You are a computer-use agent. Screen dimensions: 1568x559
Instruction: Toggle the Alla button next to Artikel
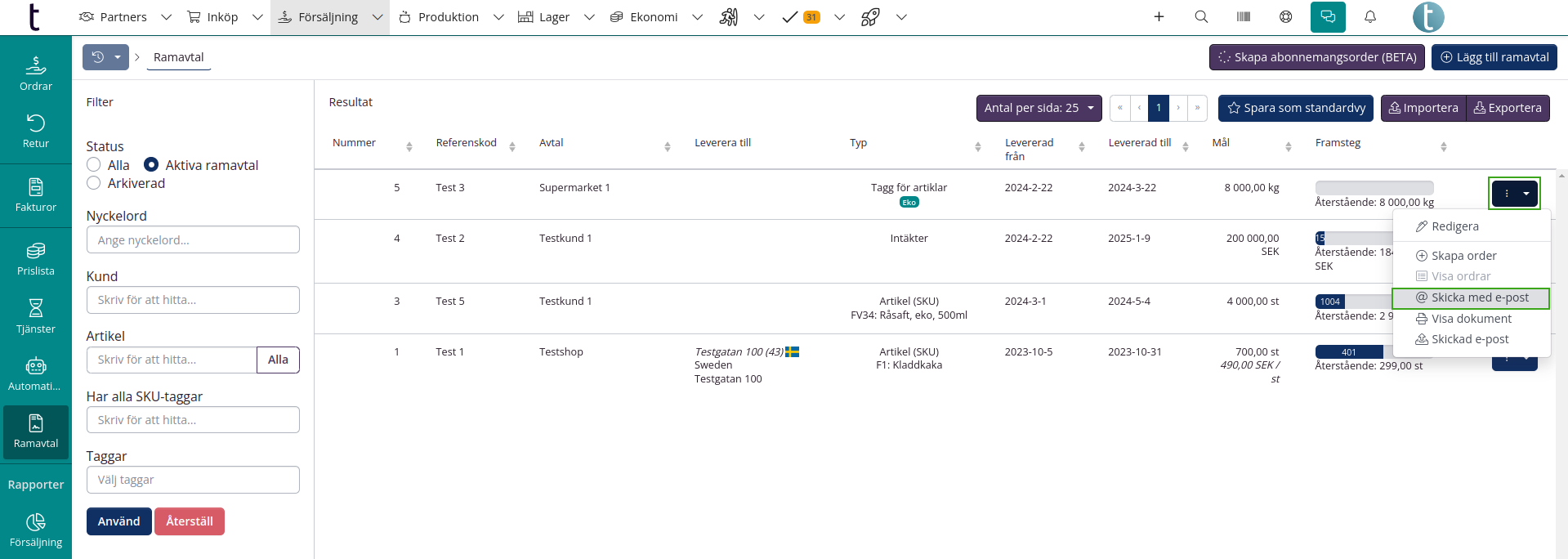point(278,360)
